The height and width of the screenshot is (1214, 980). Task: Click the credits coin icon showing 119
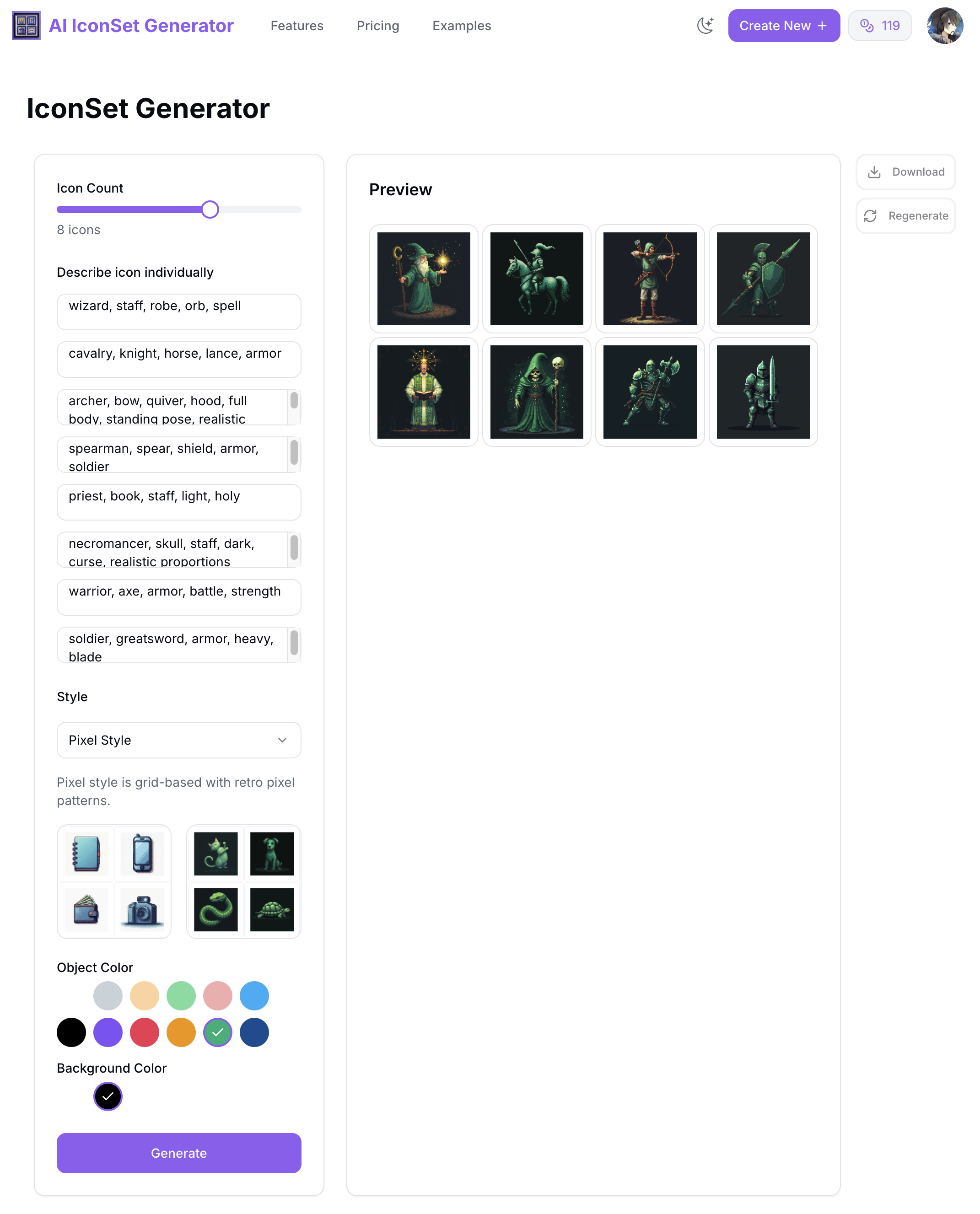(x=867, y=26)
